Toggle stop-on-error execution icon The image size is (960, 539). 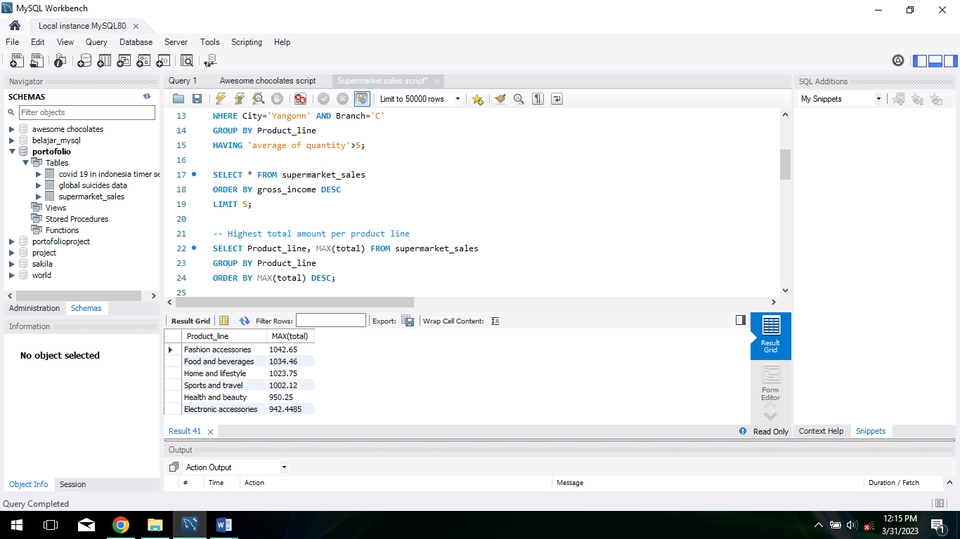click(300, 99)
